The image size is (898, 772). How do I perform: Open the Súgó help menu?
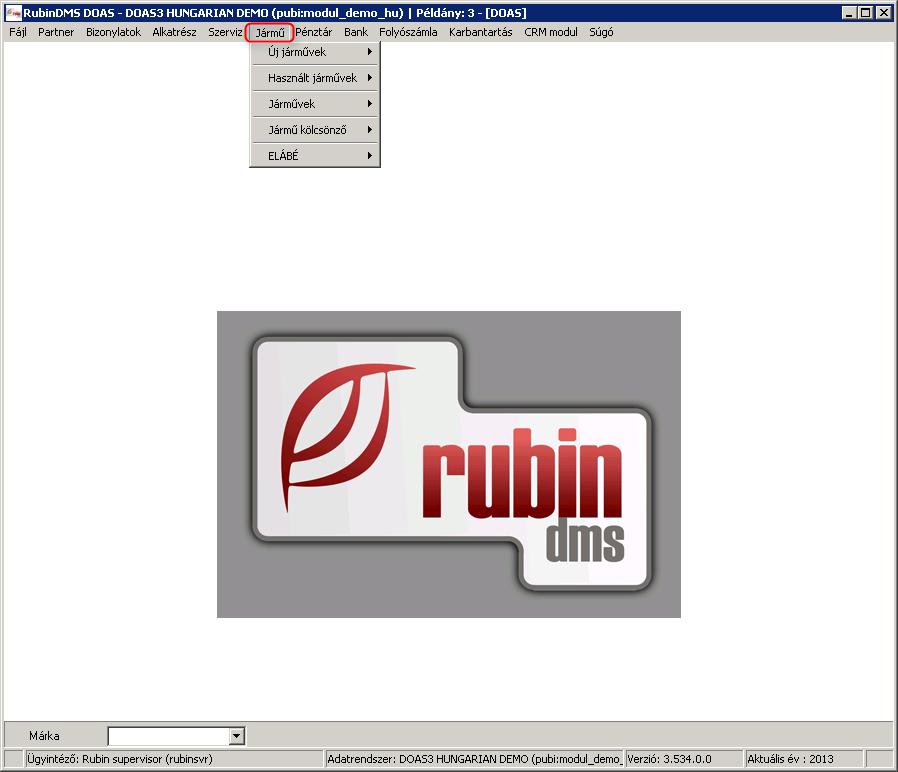coord(601,32)
